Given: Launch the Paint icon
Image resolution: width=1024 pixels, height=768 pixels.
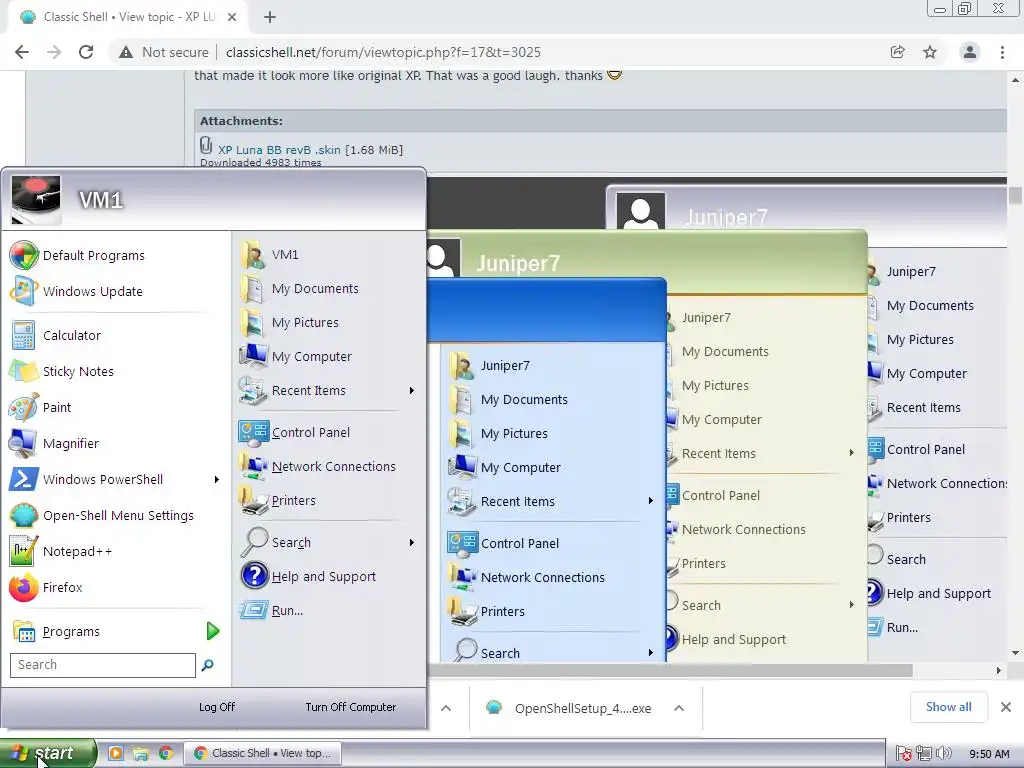Looking at the screenshot, I should point(24,408).
